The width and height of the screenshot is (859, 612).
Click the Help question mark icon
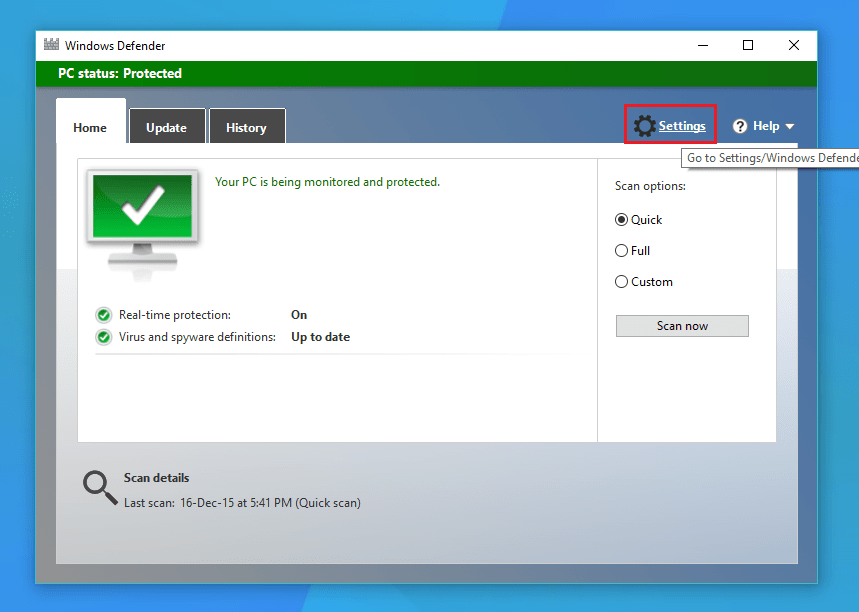tap(740, 127)
